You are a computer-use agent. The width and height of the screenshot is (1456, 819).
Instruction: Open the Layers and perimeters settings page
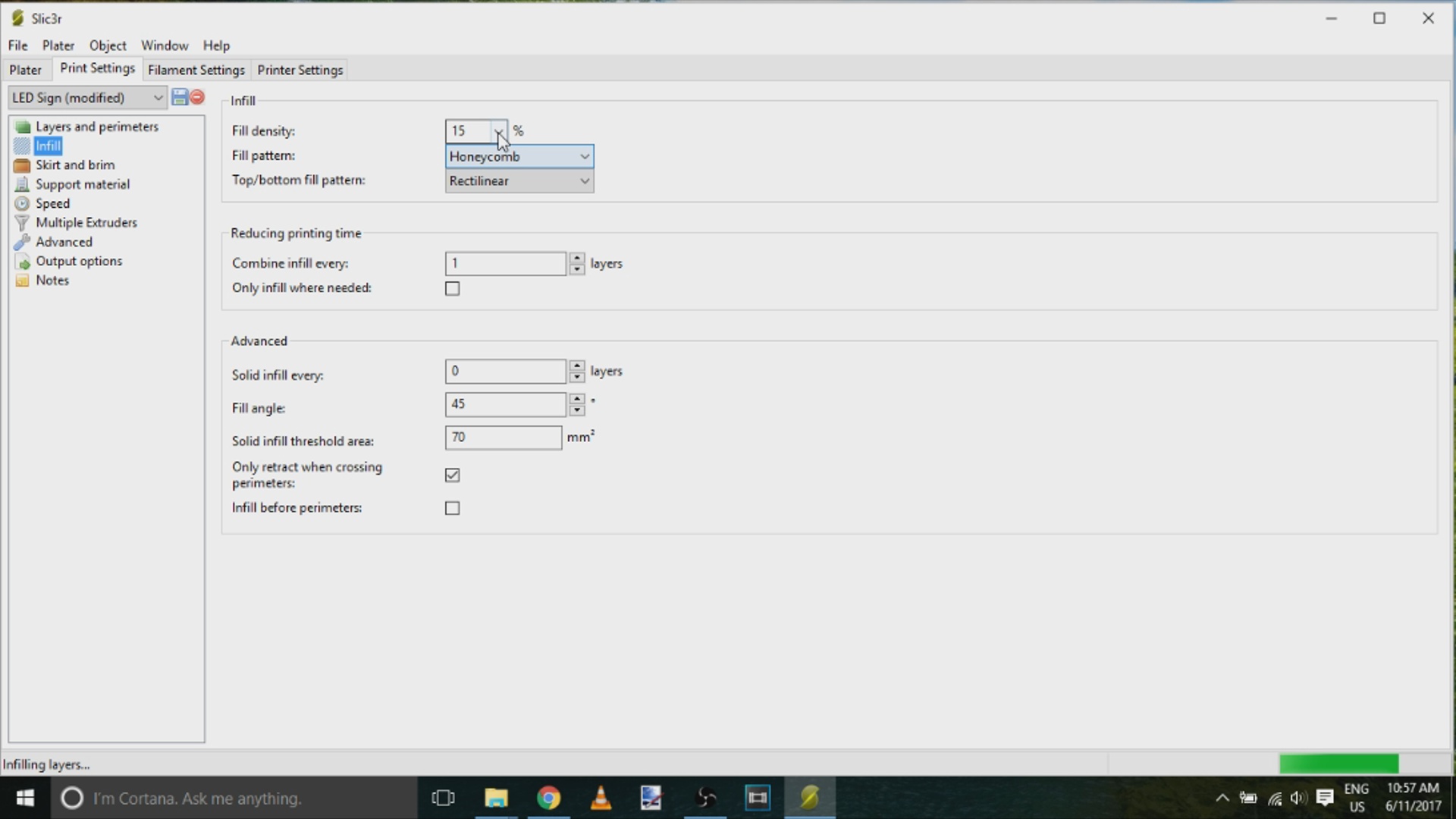[96, 127]
